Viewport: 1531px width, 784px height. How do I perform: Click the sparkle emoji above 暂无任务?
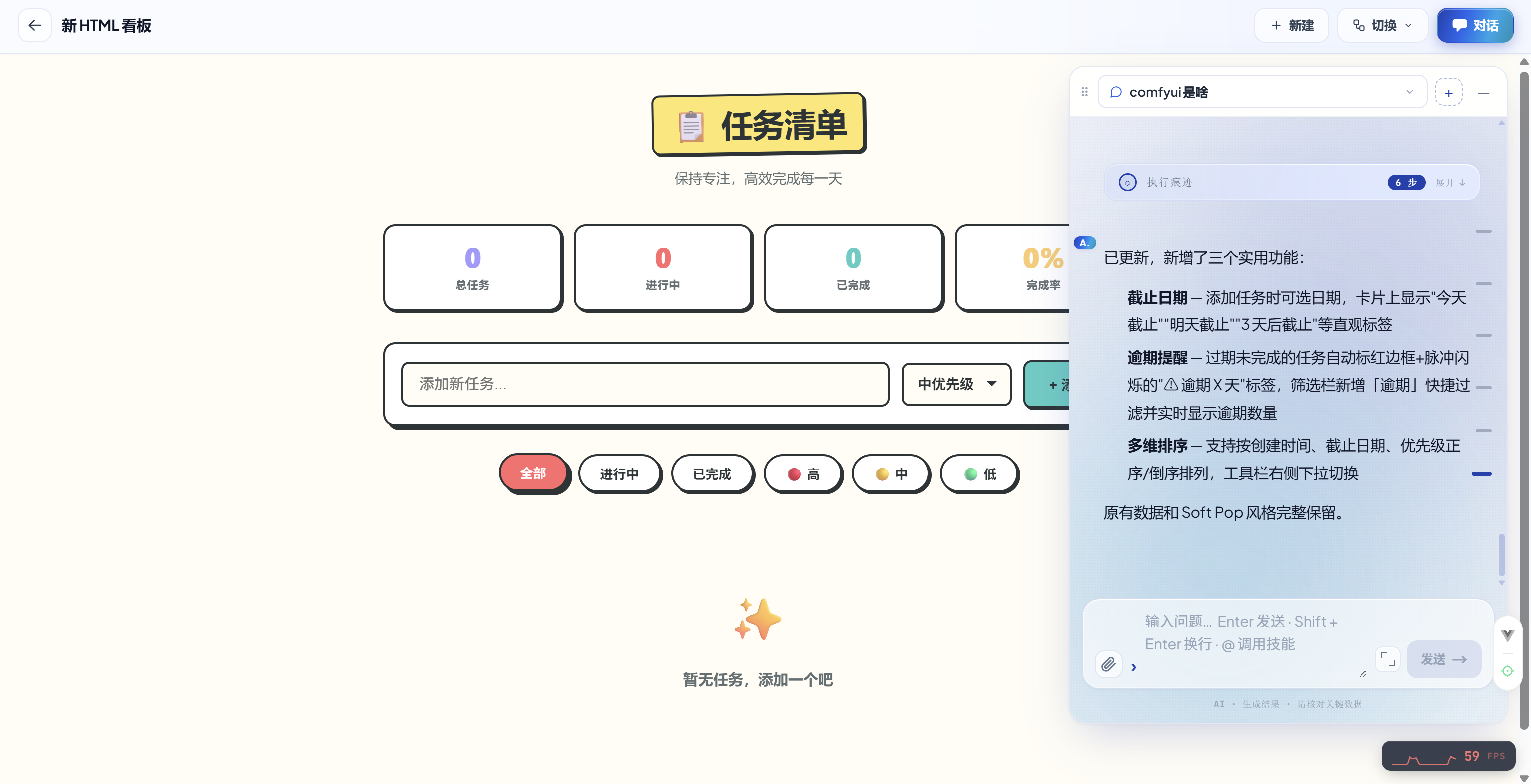pos(757,618)
